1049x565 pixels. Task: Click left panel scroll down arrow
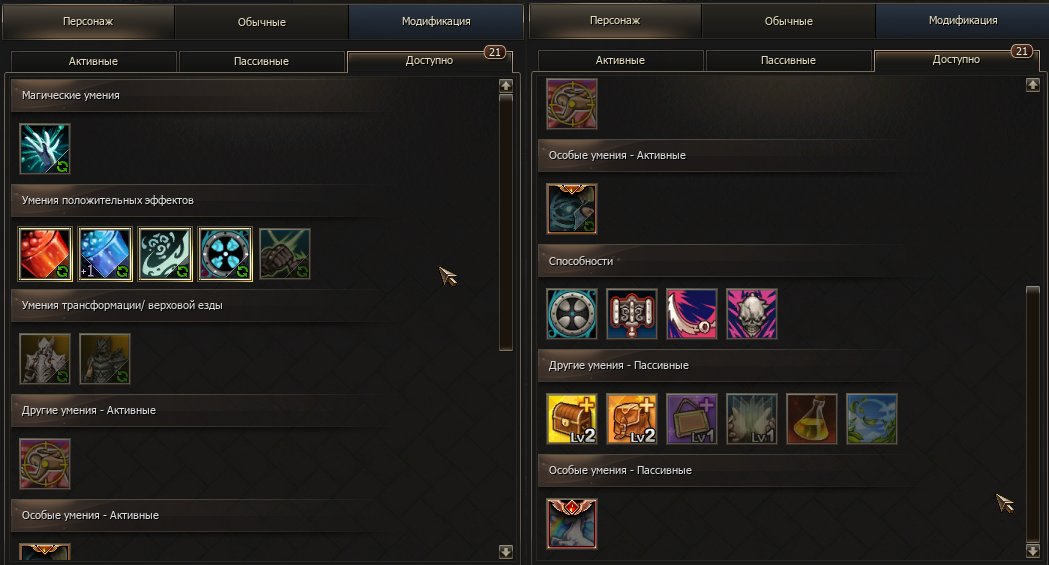click(x=506, y=552)
